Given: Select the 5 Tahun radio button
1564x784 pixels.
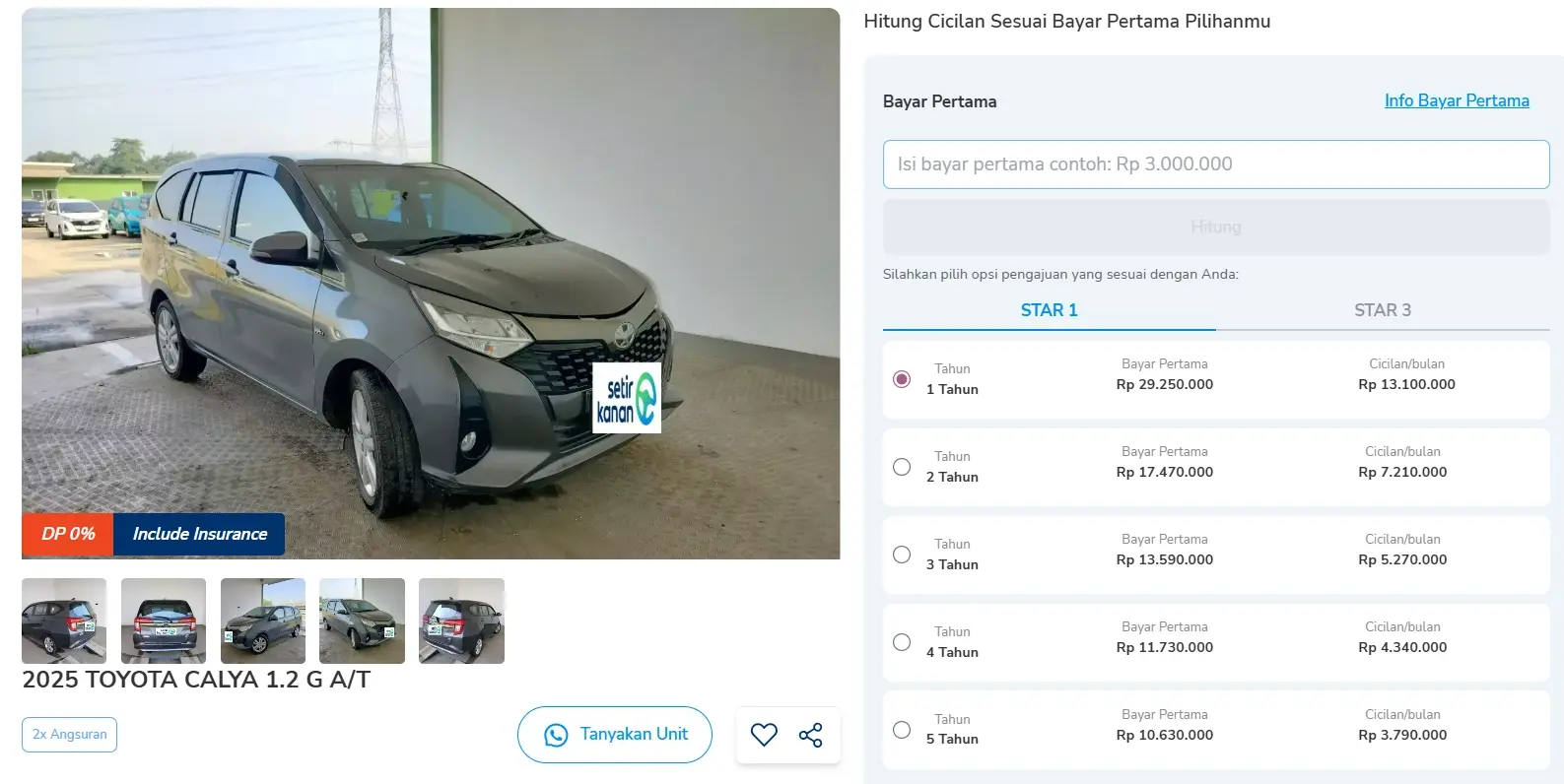Looking at the screenshot, I should (x=902, y=730).
